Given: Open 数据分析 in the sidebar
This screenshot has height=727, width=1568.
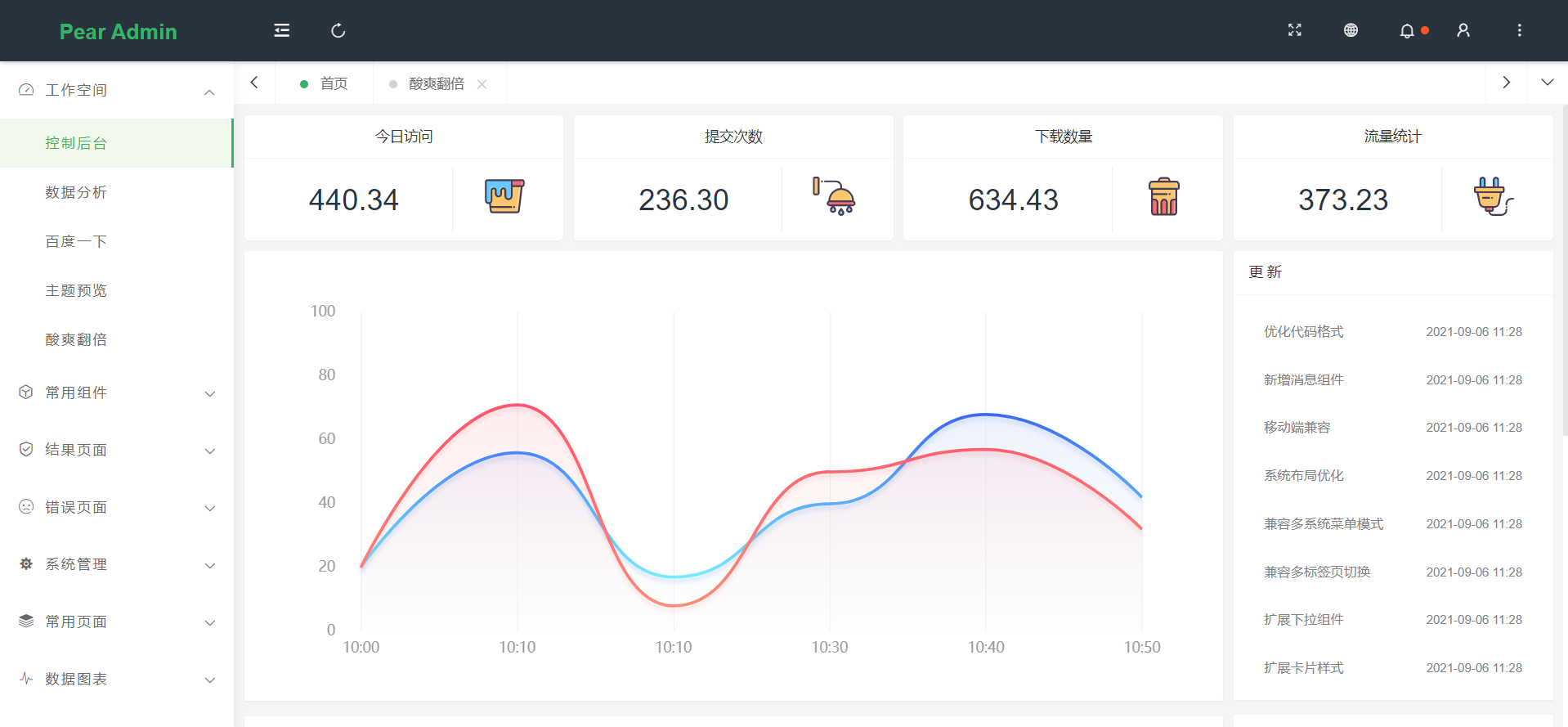Looking at the screenshot, I should point(117,192).
